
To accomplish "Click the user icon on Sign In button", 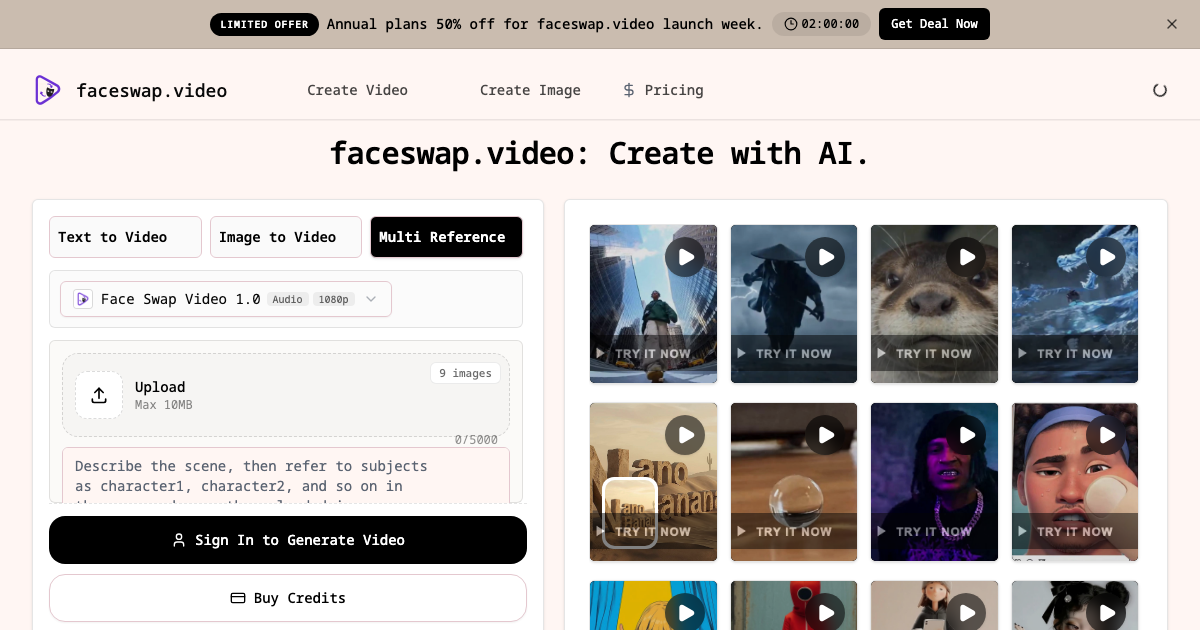I will click(179, 540).
